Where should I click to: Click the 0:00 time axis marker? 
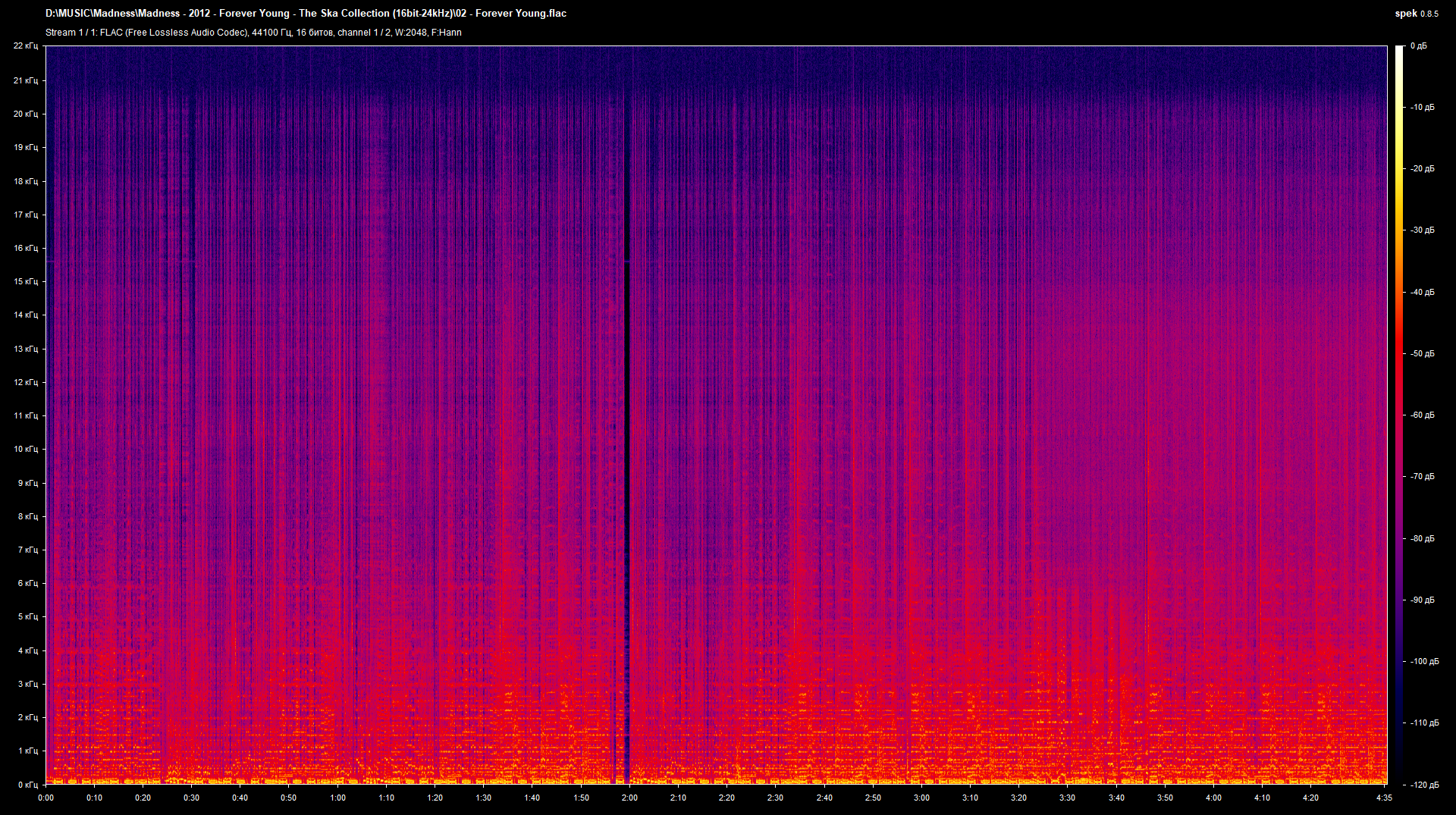click(45, 798)
